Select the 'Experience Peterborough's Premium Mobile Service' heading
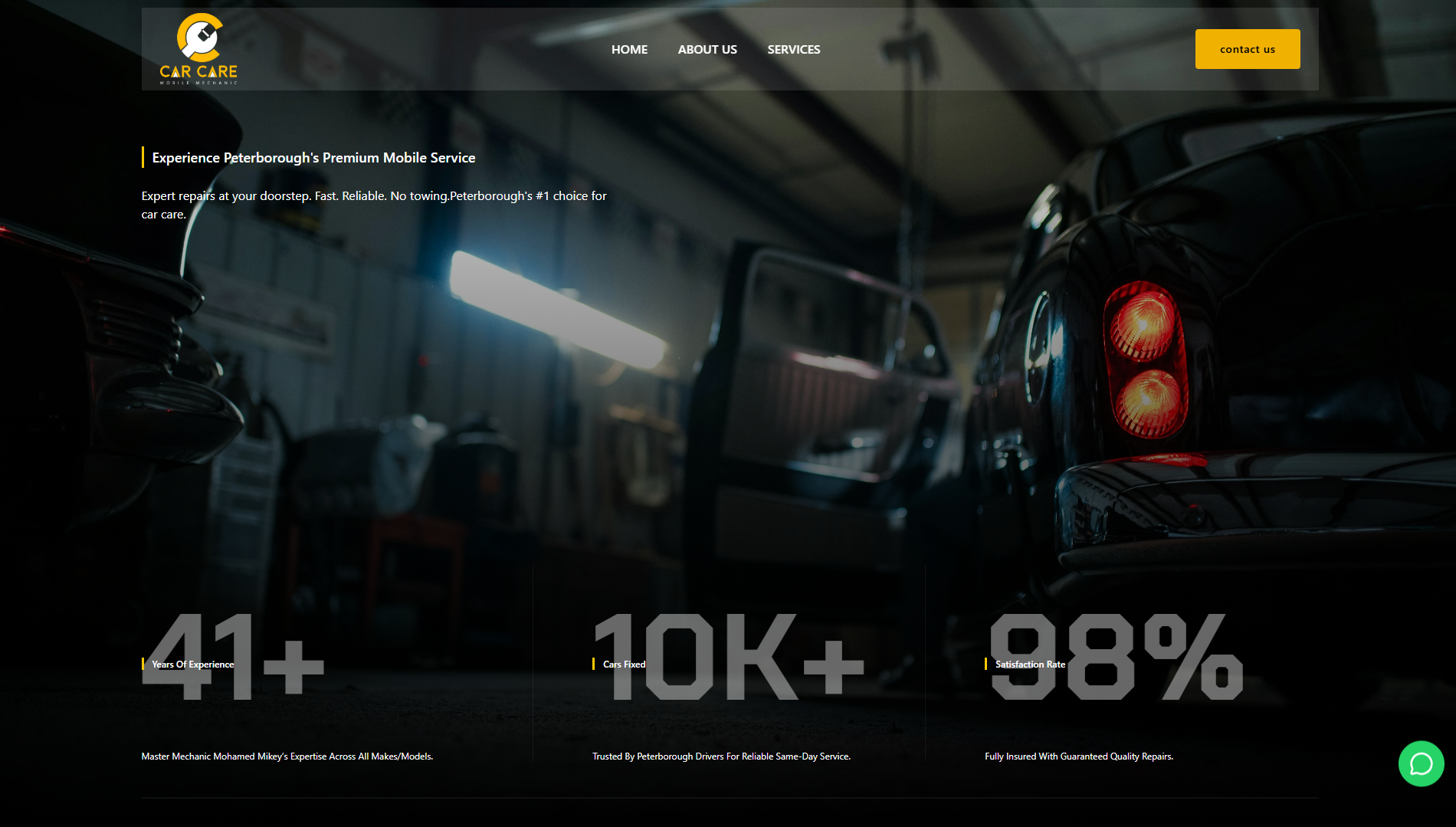The height and width of the screenshot is (827, 1456). pyautogui.click(x=313, y=157)
